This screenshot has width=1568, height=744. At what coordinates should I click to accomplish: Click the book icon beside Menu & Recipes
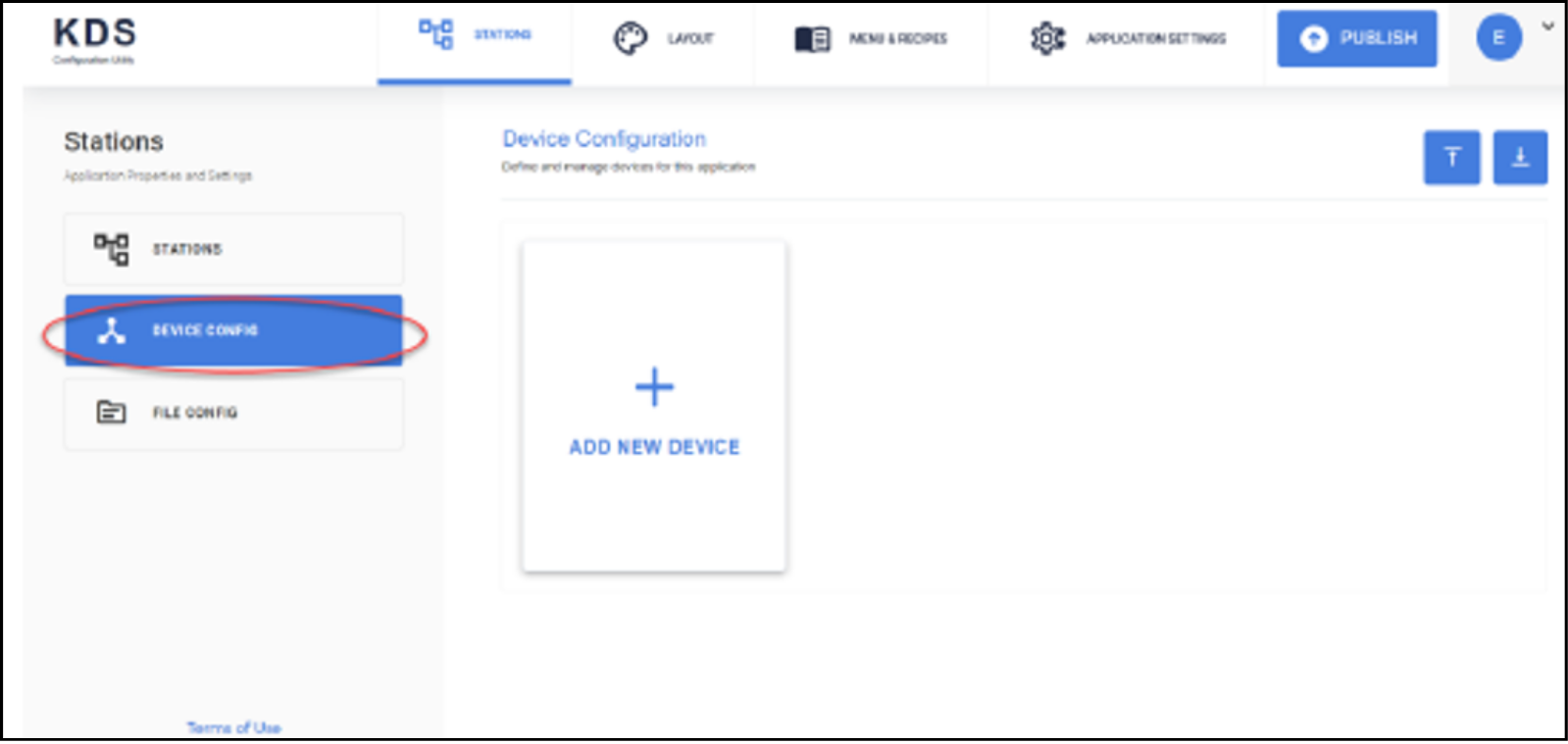(x=812, y=39)
